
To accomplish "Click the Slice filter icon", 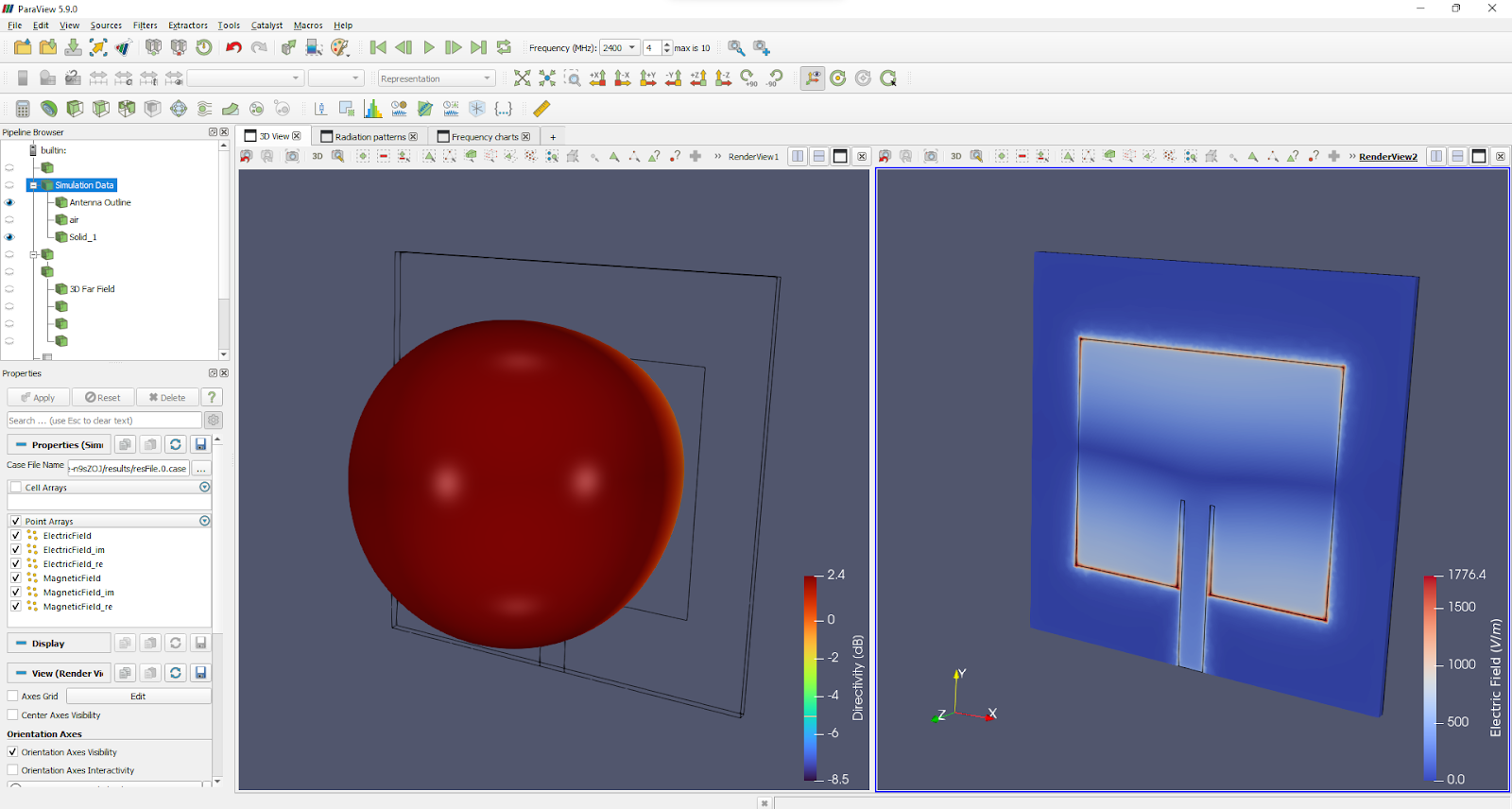I will tap(100, 109).
